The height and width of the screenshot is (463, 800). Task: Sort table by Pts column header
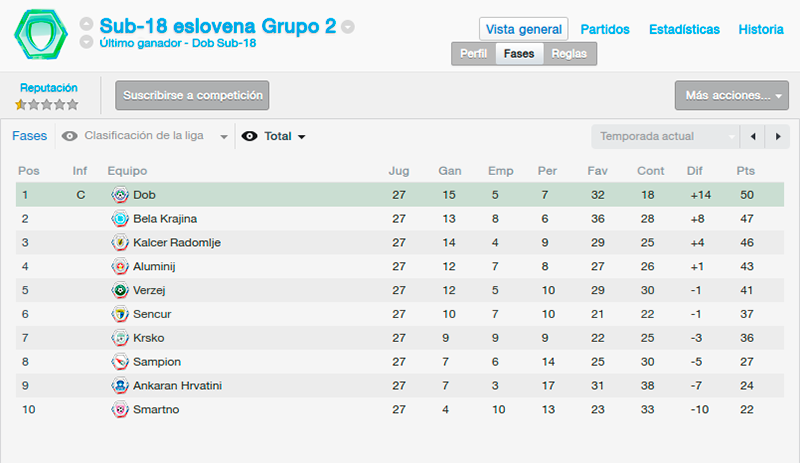[x=745, y=171]
